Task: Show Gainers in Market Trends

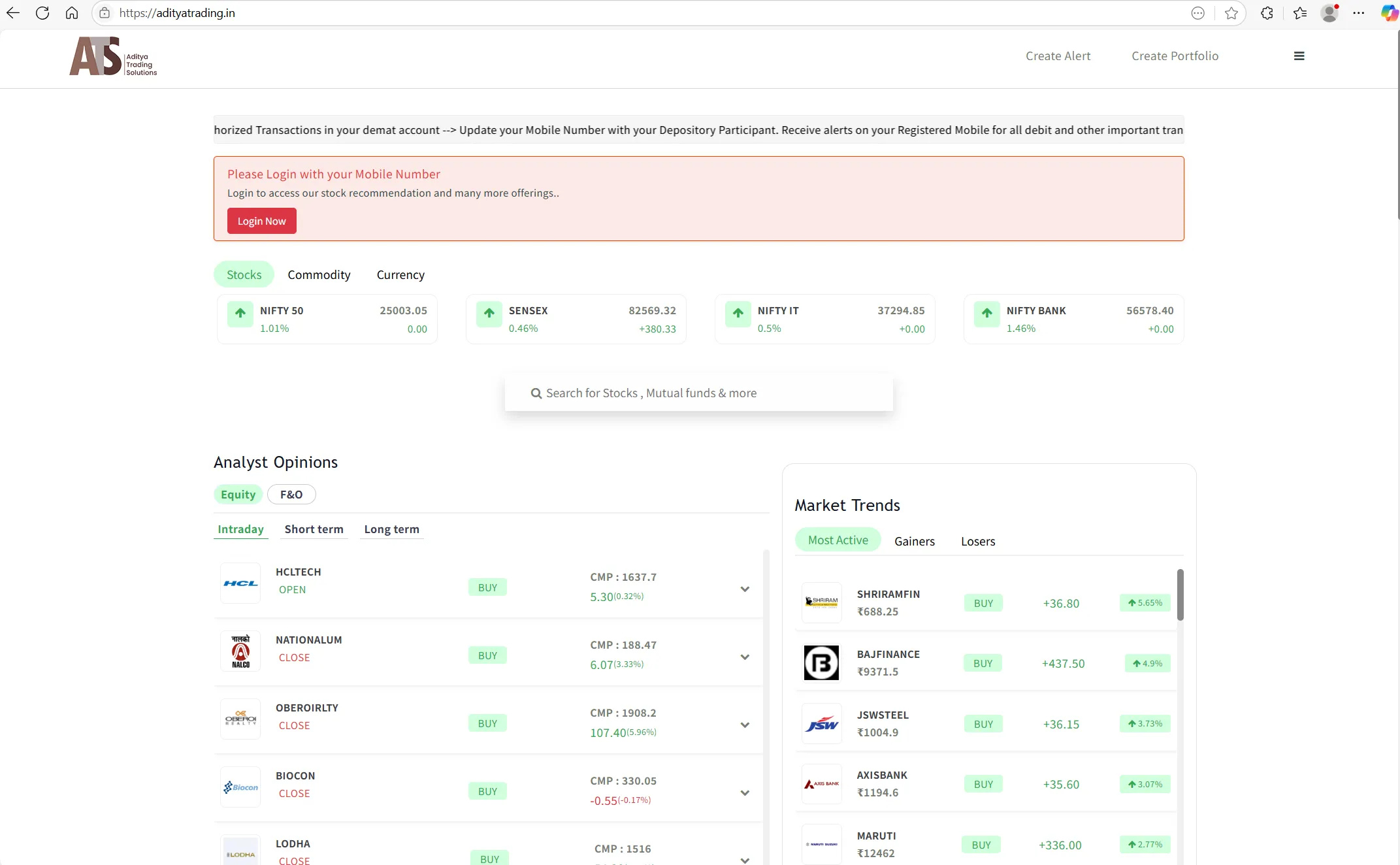Action: (x=915, y=541)
